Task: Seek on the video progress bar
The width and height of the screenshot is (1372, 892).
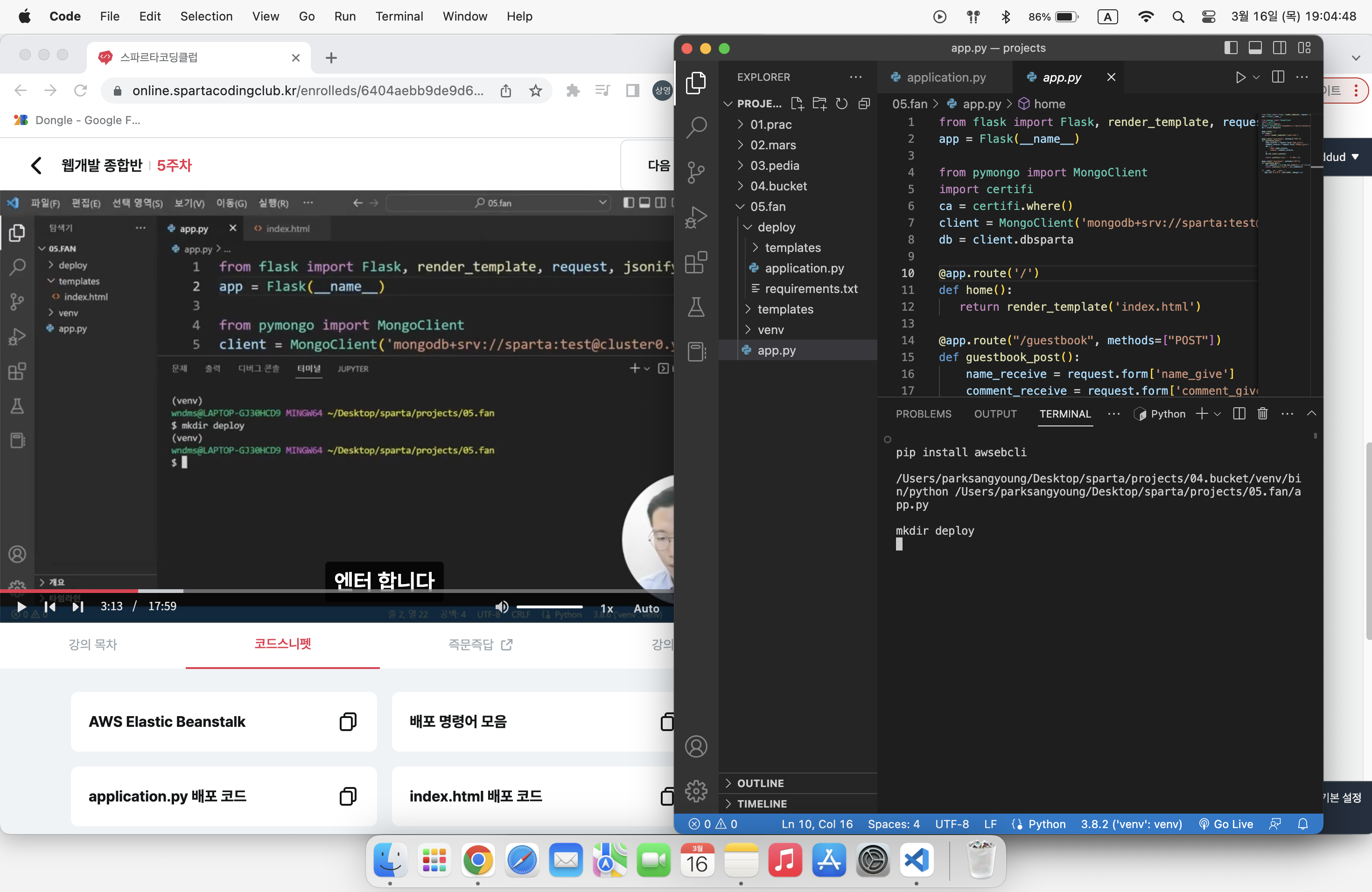Action: pos(336,591)
